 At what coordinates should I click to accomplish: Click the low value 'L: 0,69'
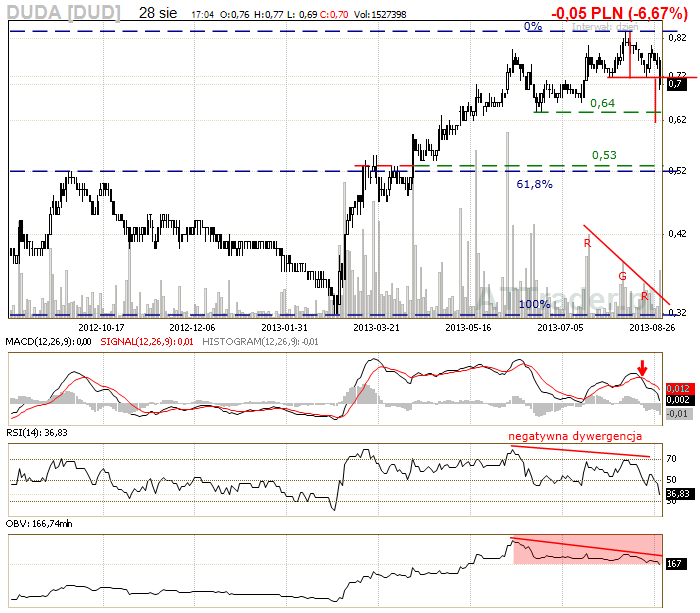[x=302, y=15]
